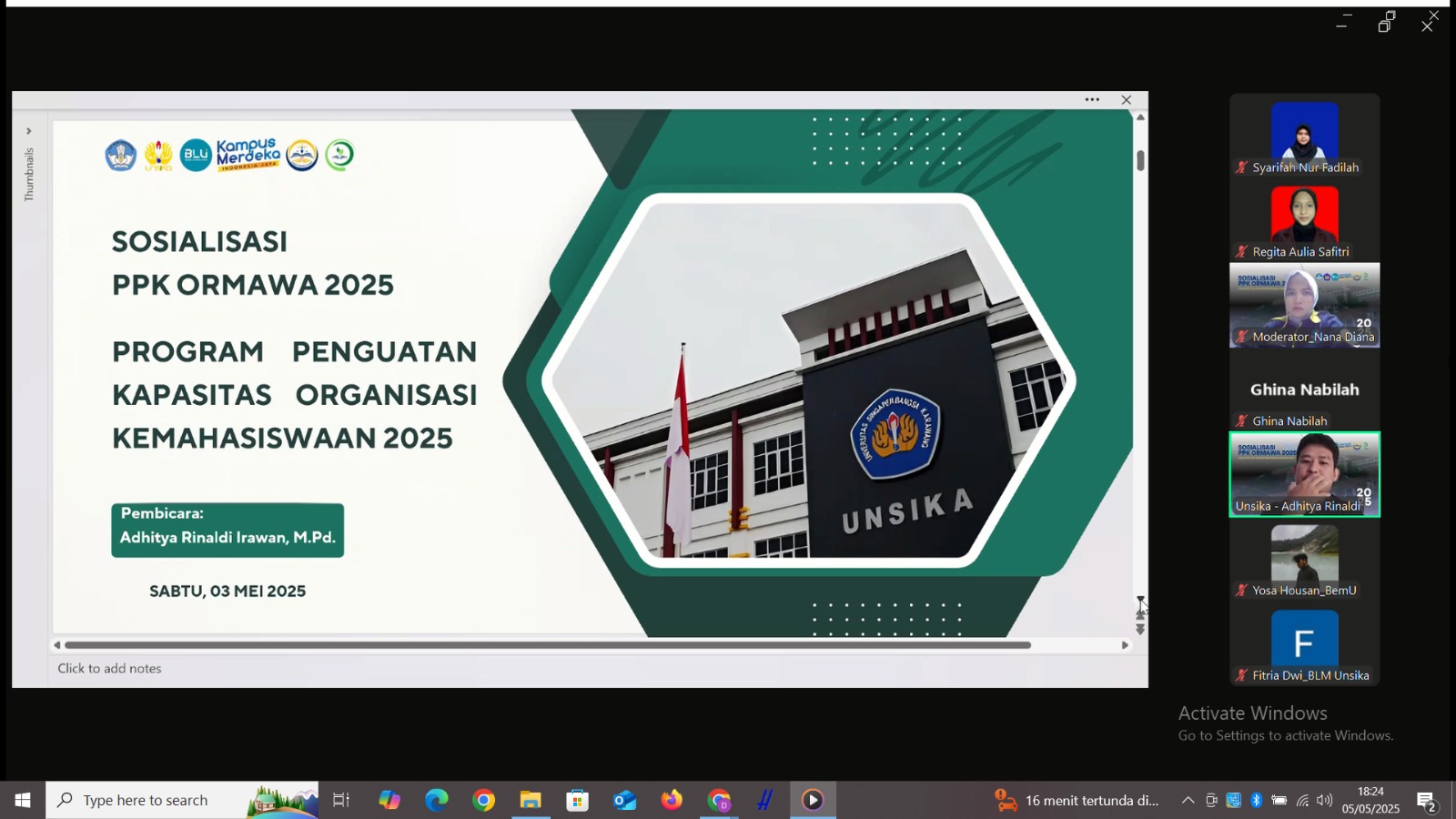Click the muted mic icon on Syarifah Nur Fadilah's tile
Viewport: 1456px width, 819px height.
point(1240,167)
